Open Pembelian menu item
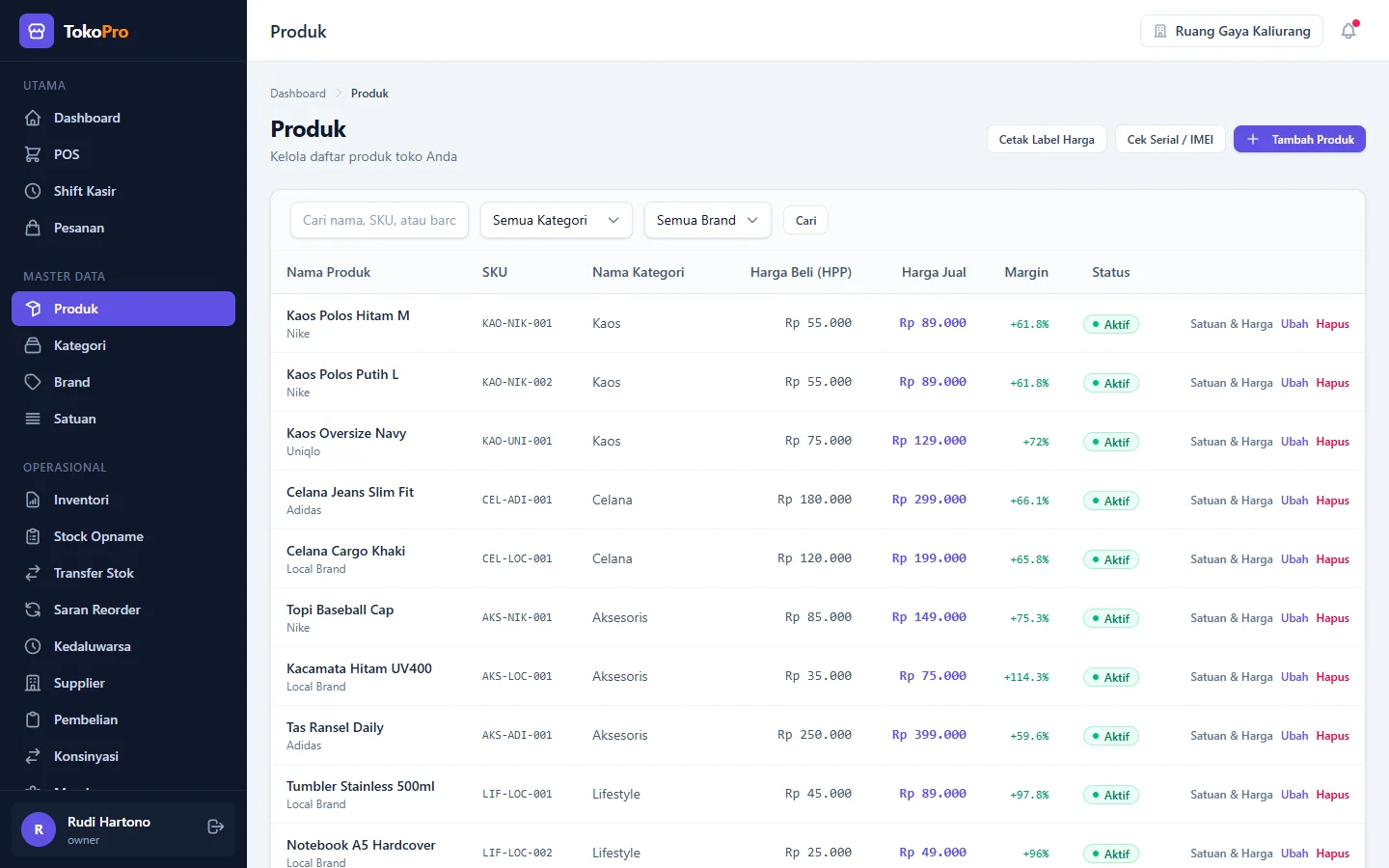This screenshot has height=868, width=1389. (123, 719)
